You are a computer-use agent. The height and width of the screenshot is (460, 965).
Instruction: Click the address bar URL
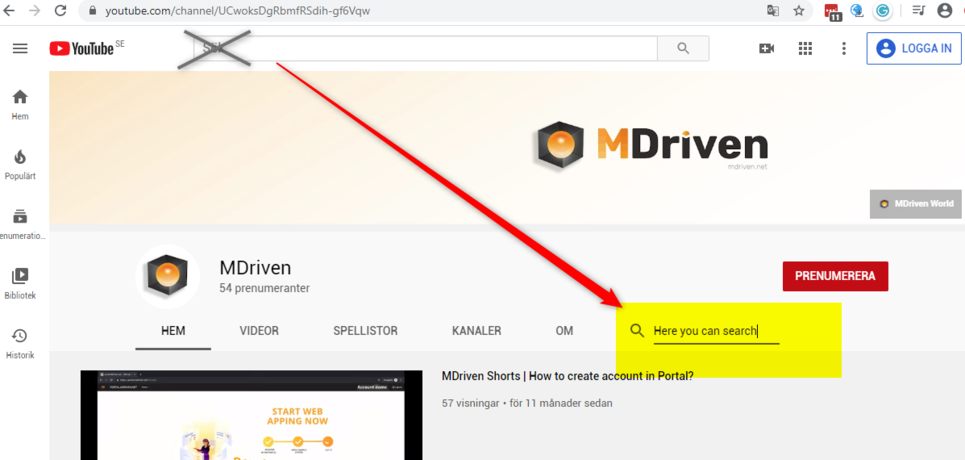(x=238, y=11)
